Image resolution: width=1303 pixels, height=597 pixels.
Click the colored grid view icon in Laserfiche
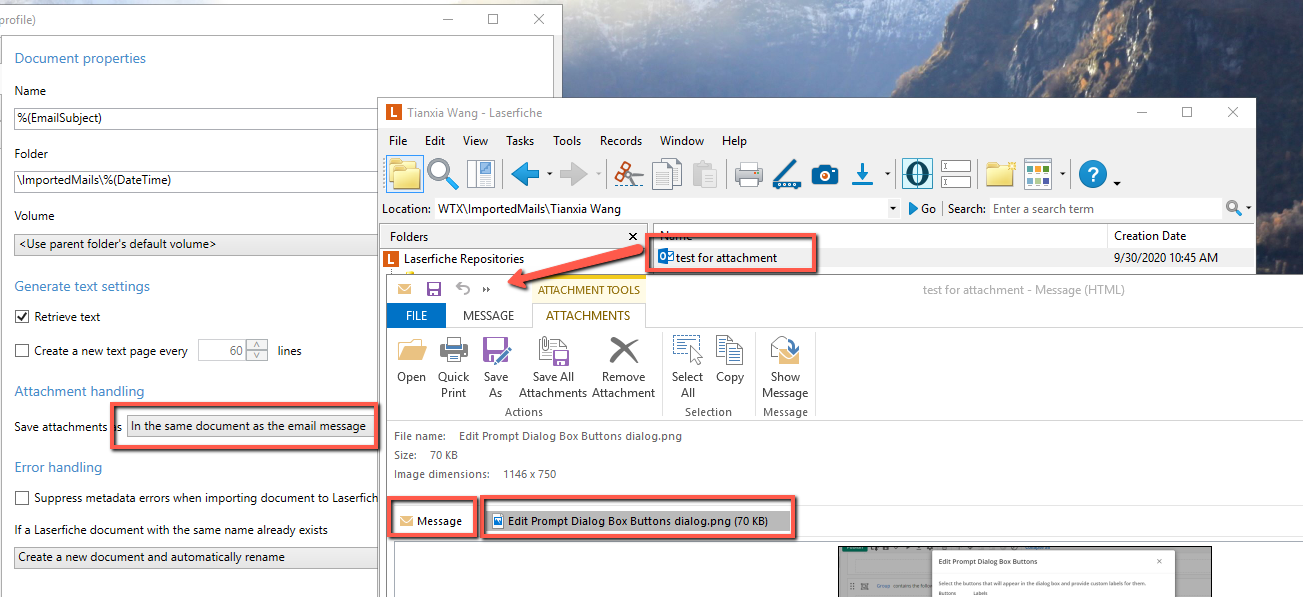coord(1039,173)
